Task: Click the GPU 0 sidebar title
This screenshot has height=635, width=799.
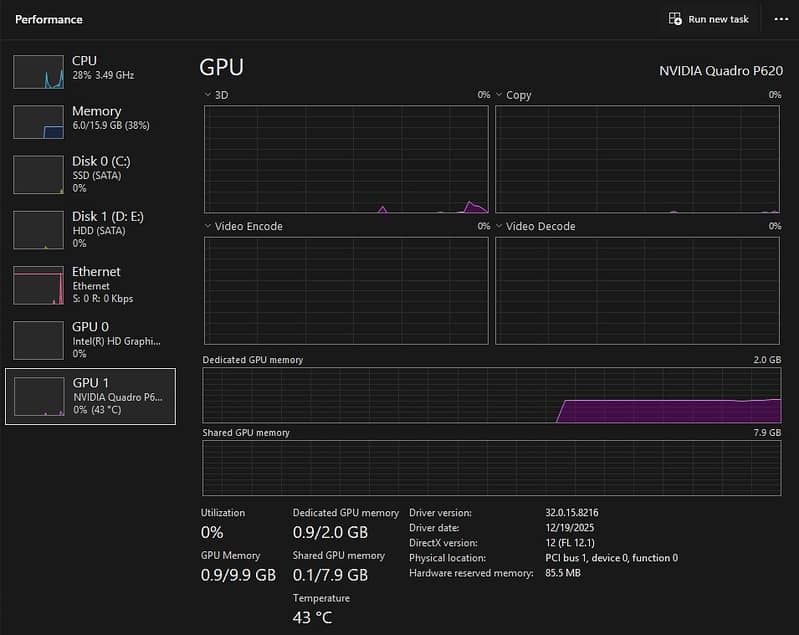Action: point(90,327)
